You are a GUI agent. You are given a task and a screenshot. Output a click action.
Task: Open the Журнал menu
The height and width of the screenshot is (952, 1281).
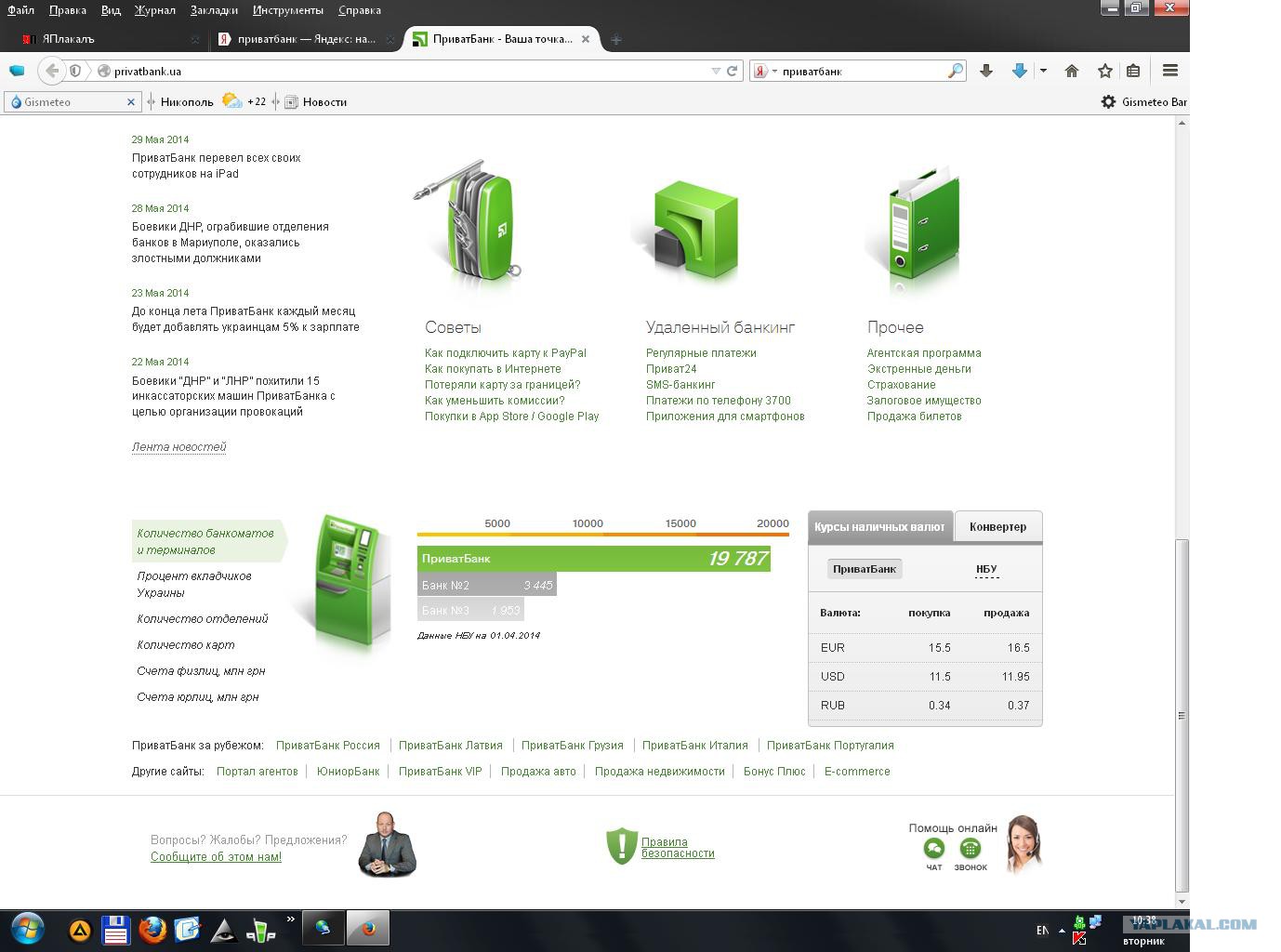click(154, 10)
